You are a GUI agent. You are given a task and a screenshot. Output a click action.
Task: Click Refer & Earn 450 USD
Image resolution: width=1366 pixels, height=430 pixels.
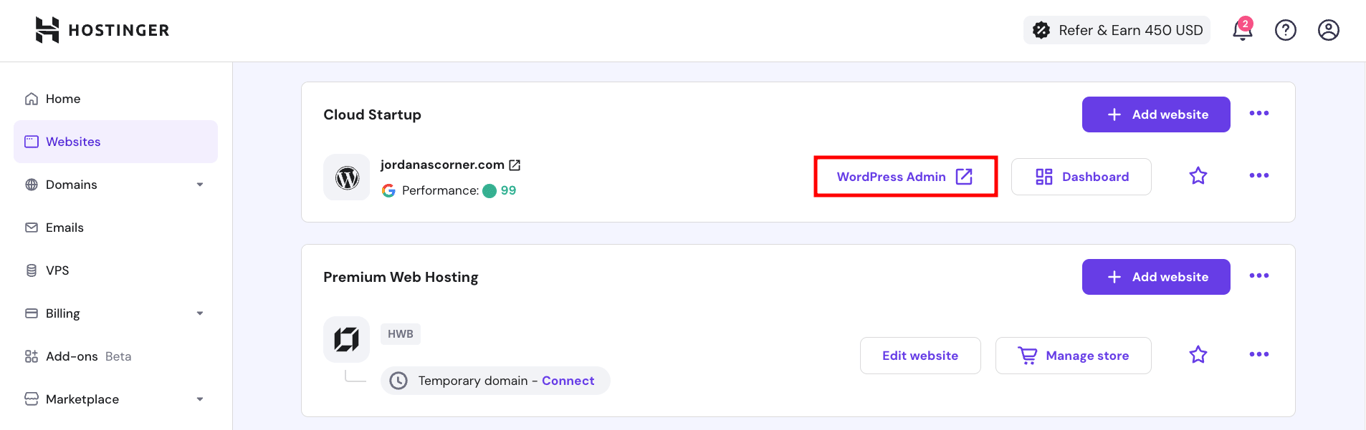[x=1117, y=30]
